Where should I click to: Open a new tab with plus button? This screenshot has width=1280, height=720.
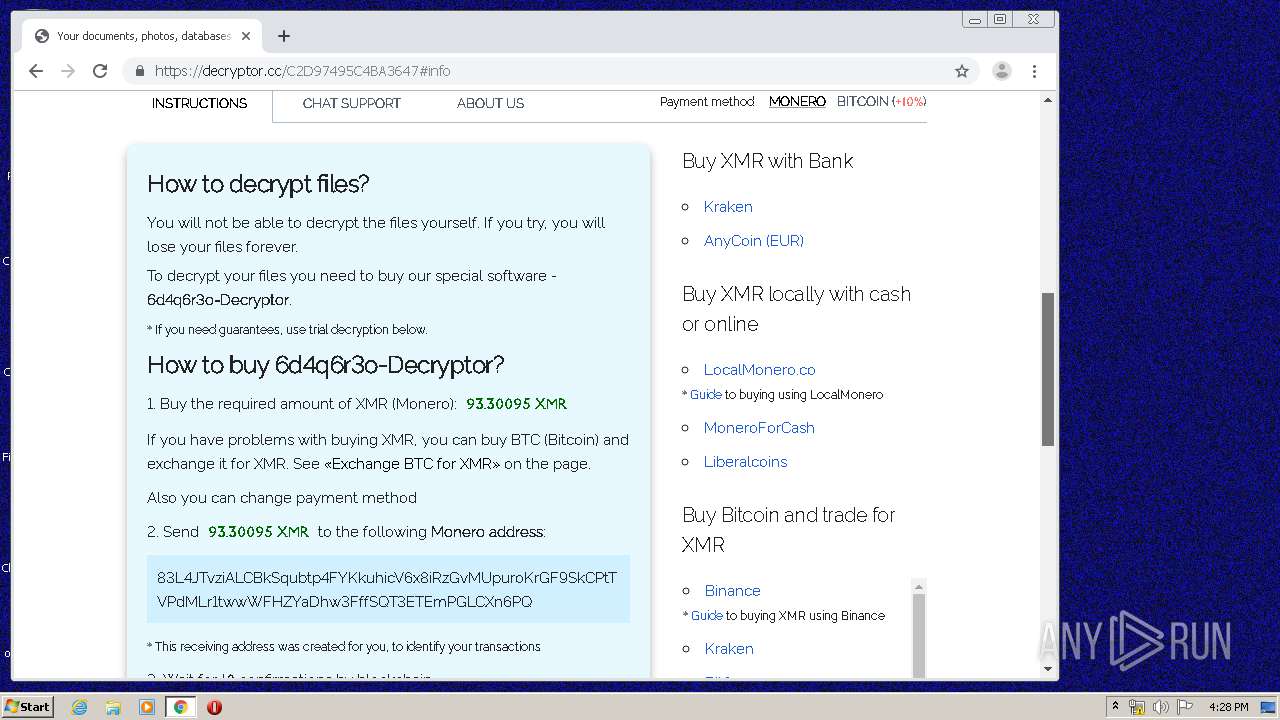284,36
